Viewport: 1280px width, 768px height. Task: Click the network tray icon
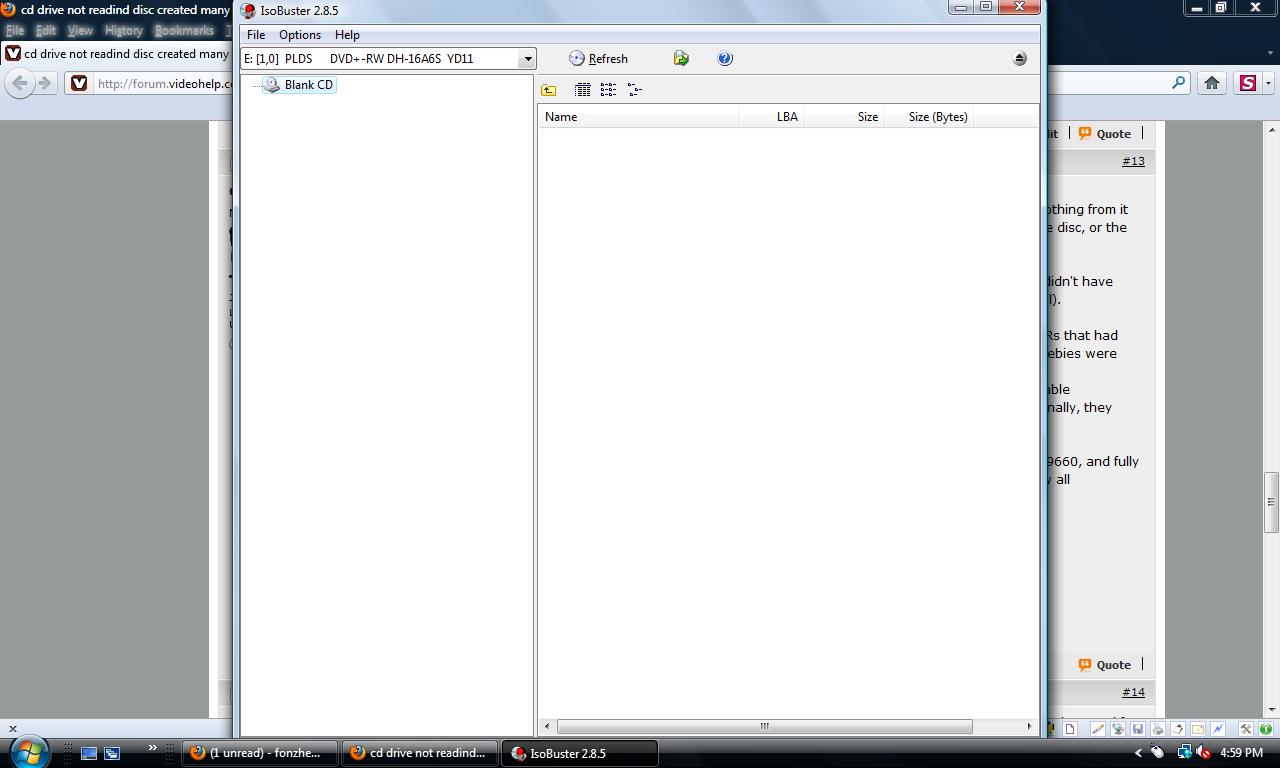(1184, 753)
